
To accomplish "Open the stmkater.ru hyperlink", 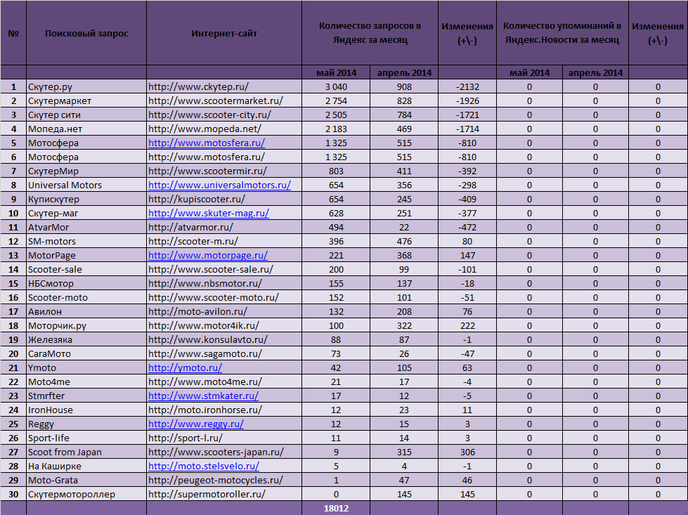I will point(203,396).
